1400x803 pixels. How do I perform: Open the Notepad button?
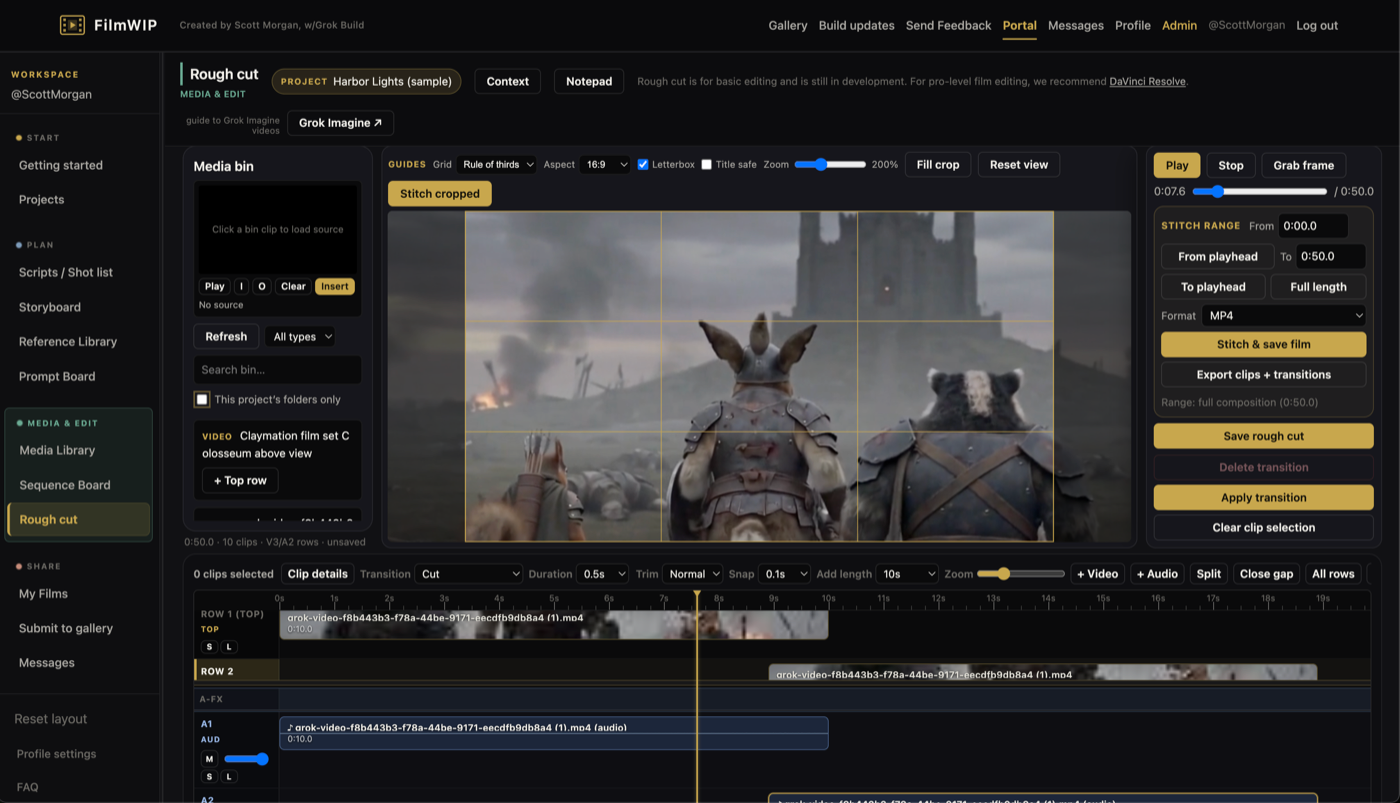[589, 81]
